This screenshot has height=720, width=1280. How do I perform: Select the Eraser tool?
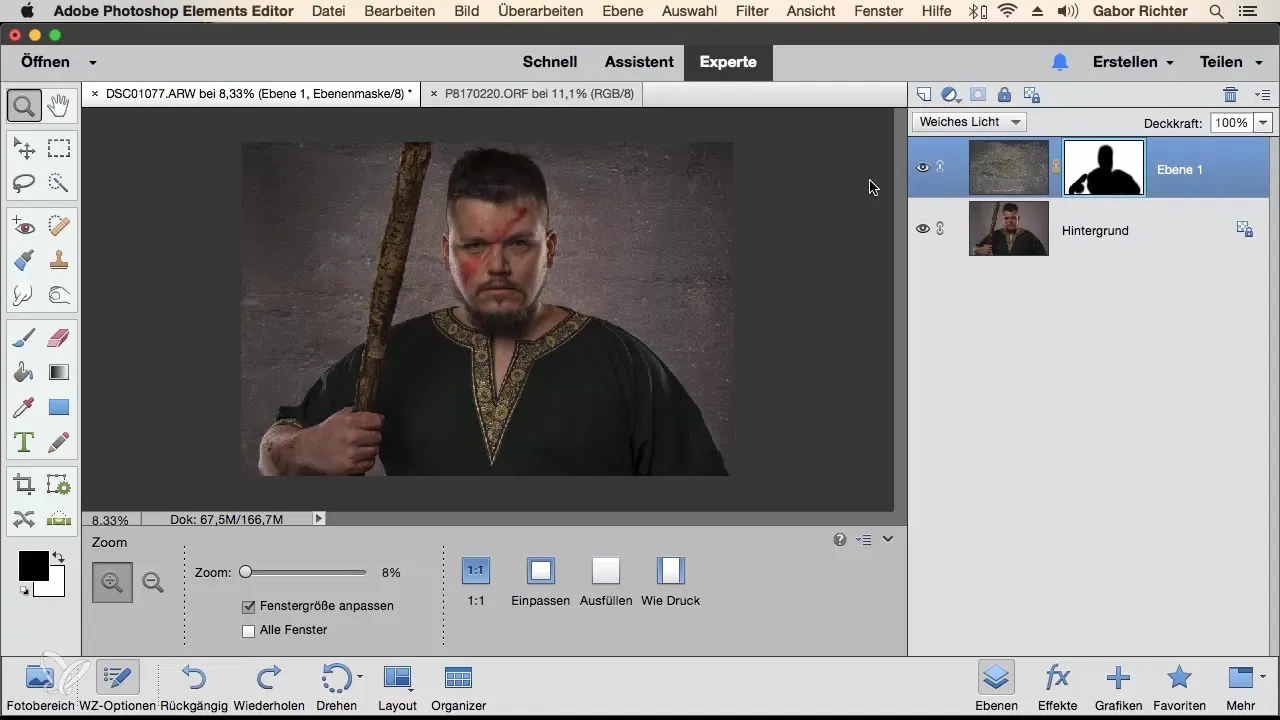pyautogui.click(x=59, y=339)
